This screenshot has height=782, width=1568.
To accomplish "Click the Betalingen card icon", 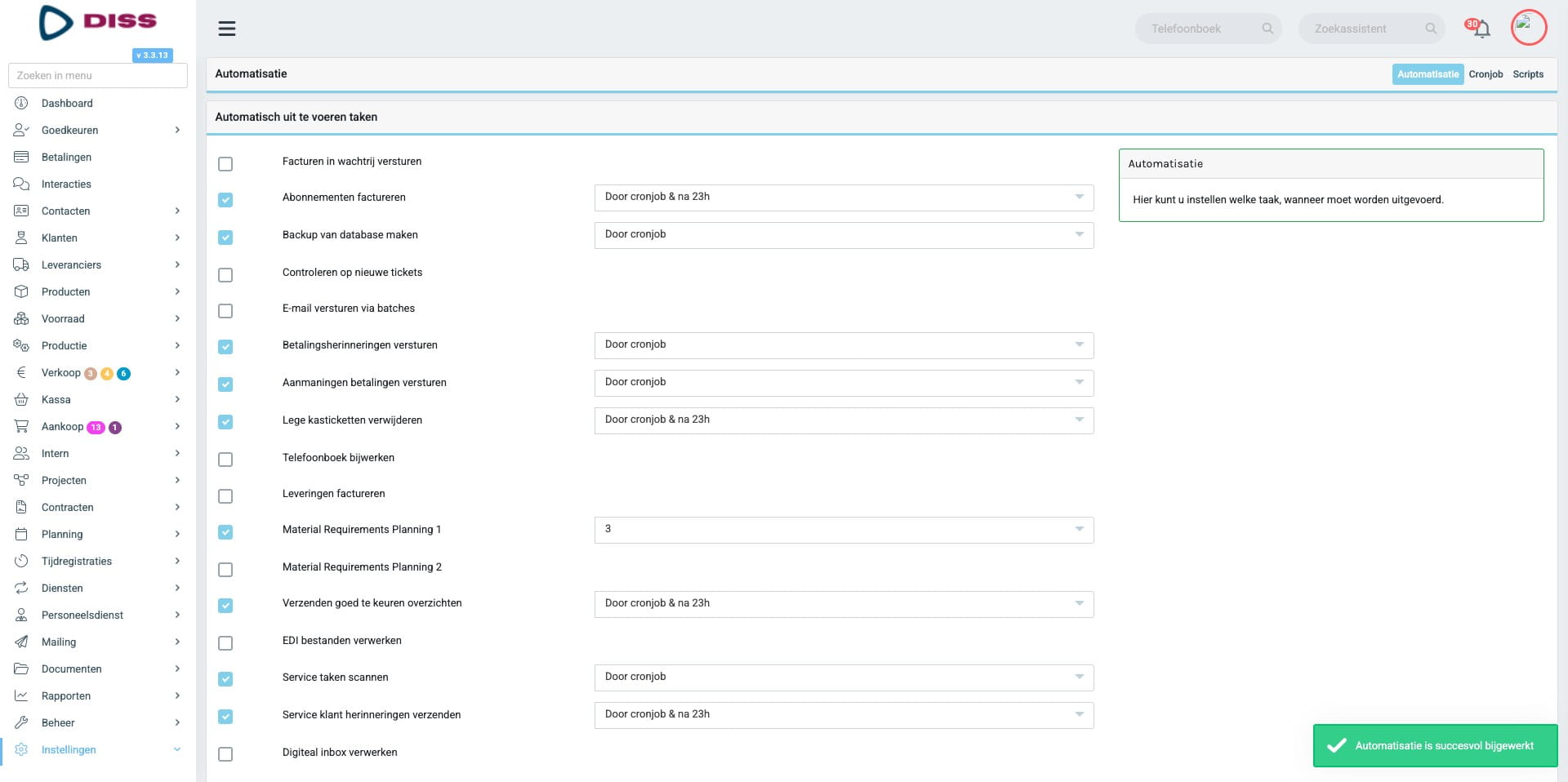I will 21,157.
